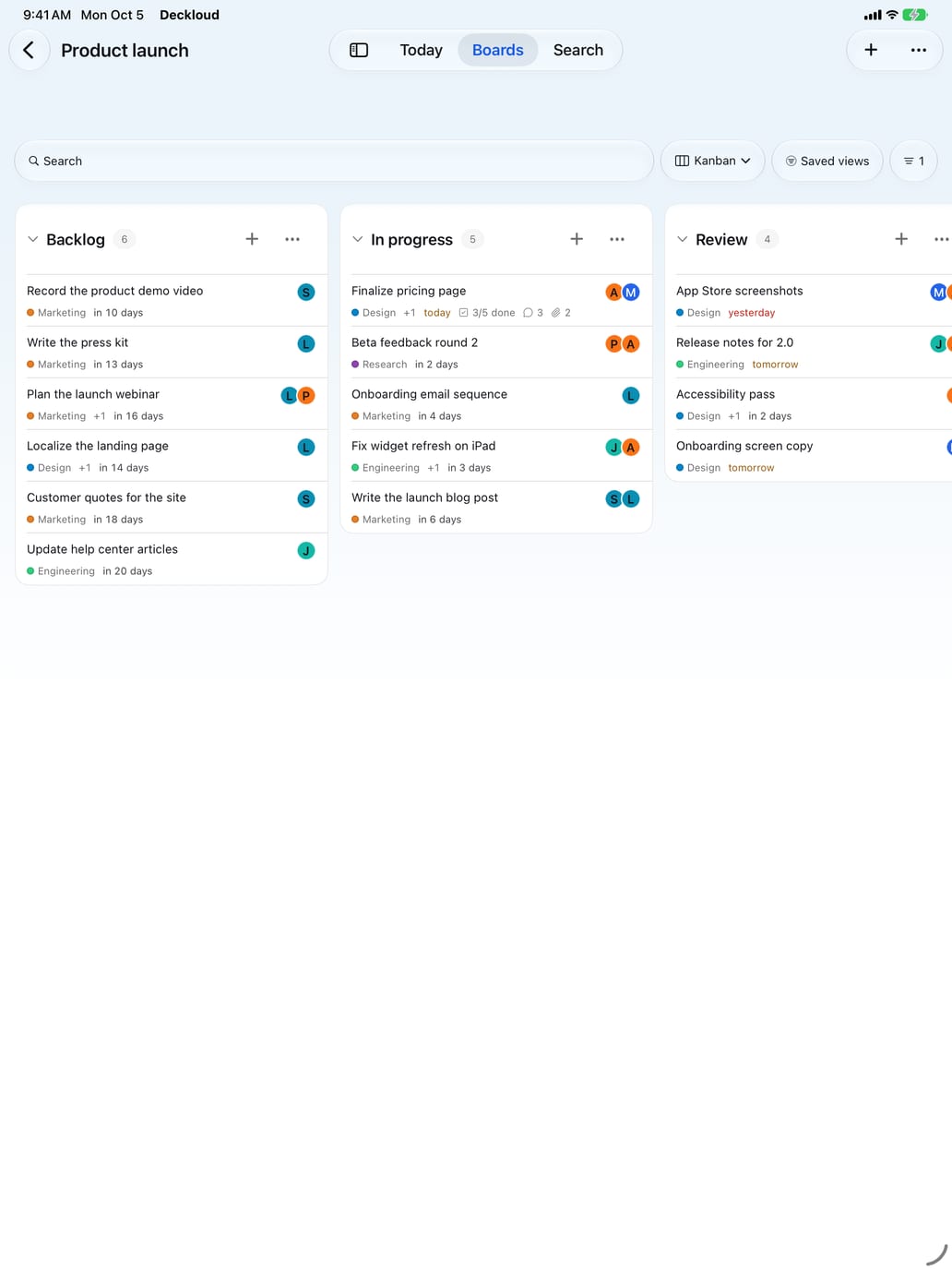Open Customer quotes for the site card

click(172, 508)
